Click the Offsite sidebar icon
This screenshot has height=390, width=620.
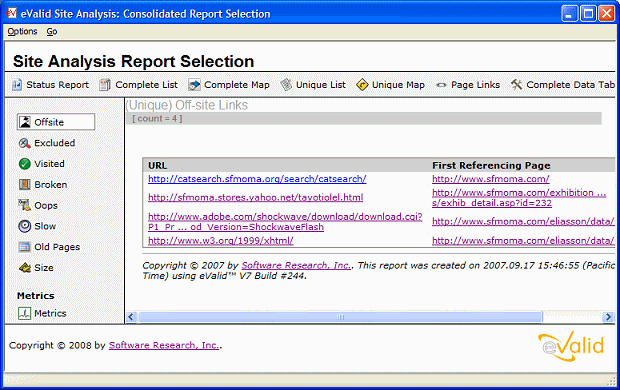pyautogui.click(x=25, y=122)
